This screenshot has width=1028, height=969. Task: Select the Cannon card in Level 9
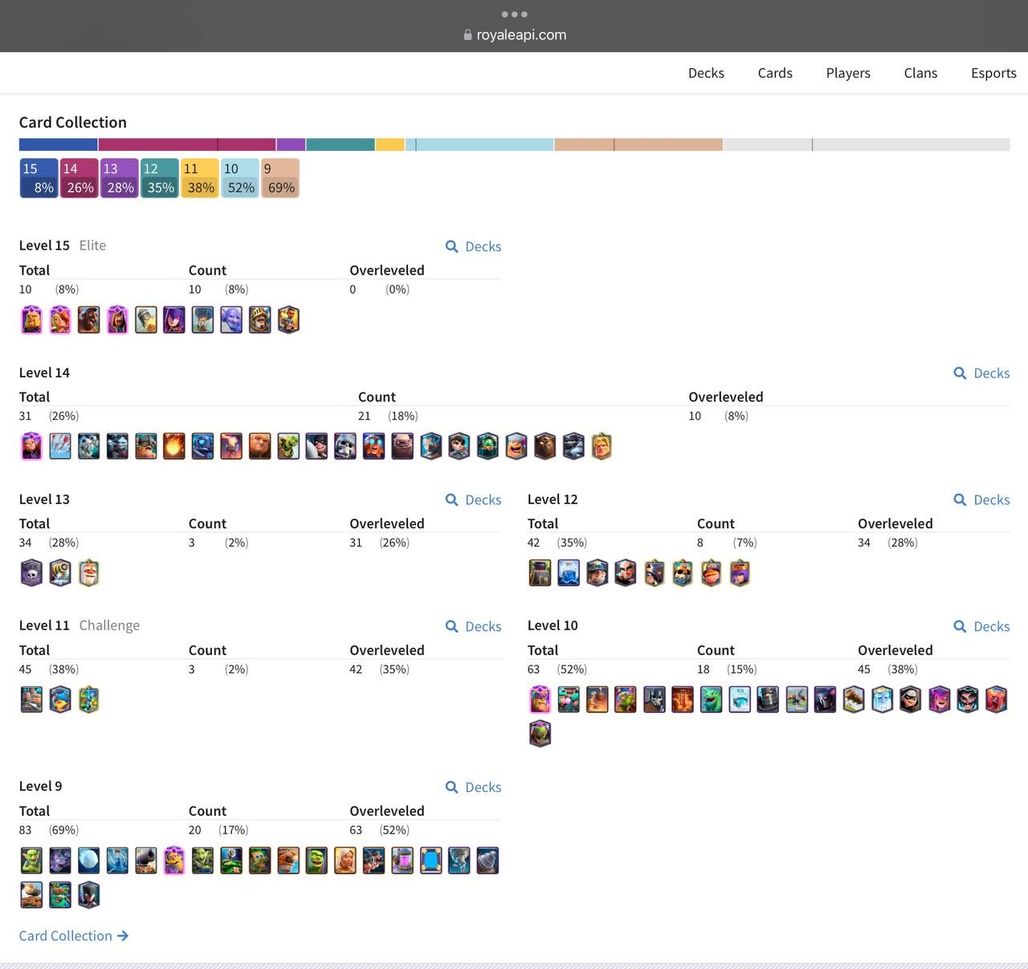tap(146, 860)
